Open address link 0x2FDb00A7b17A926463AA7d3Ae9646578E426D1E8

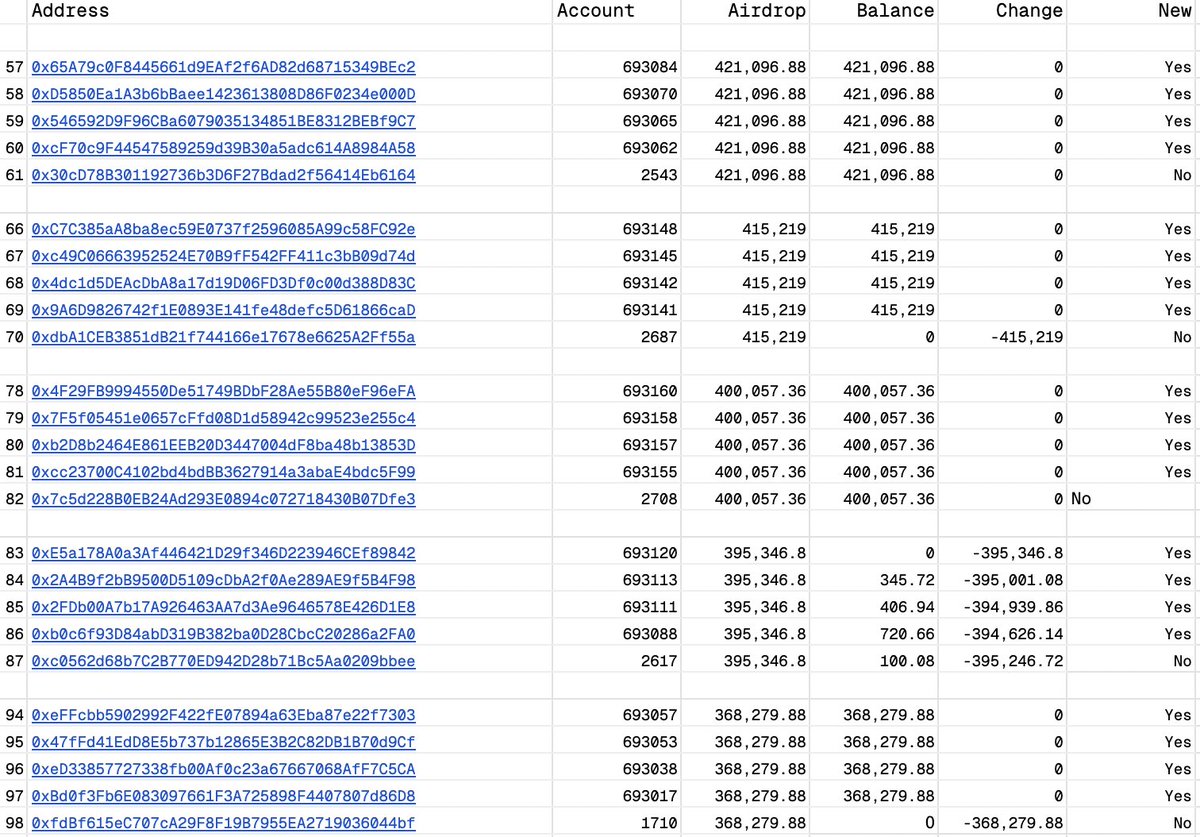[223, 607]
